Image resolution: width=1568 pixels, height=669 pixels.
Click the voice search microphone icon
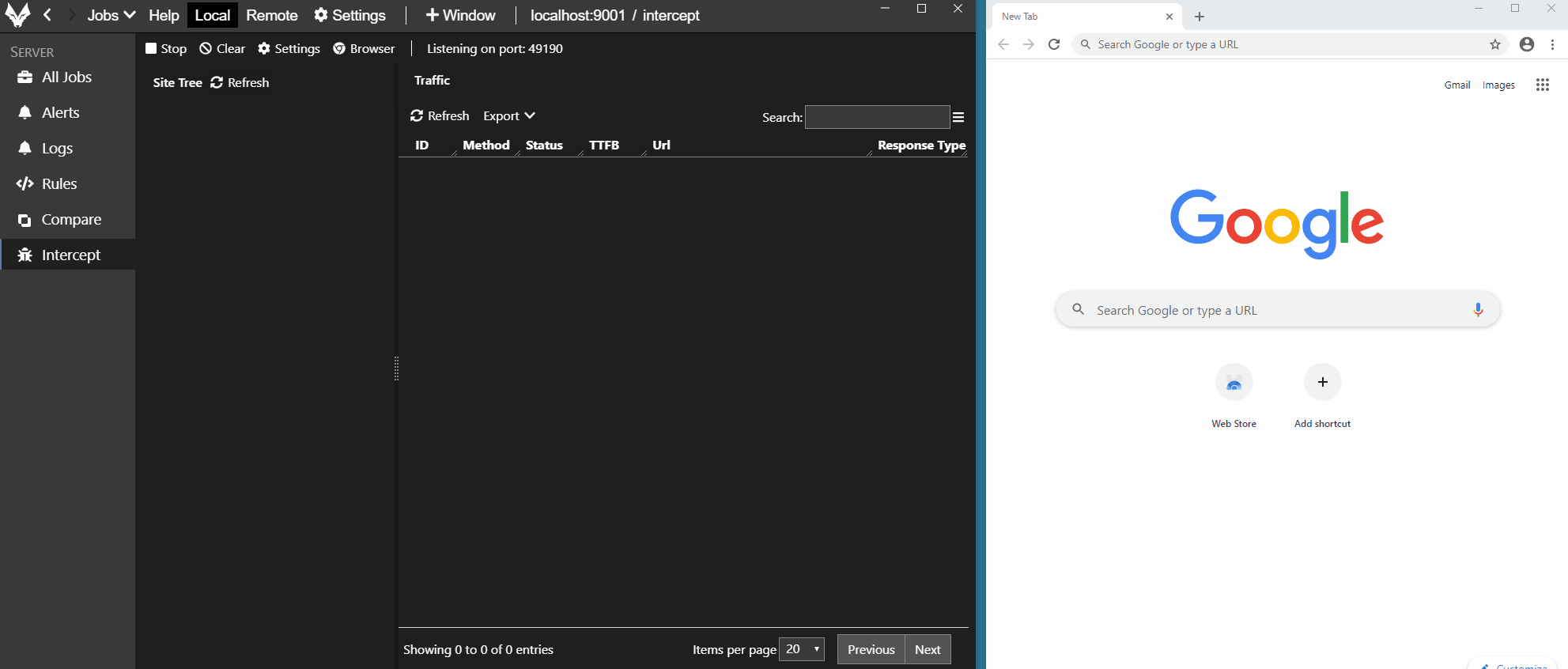[1477, 310]
